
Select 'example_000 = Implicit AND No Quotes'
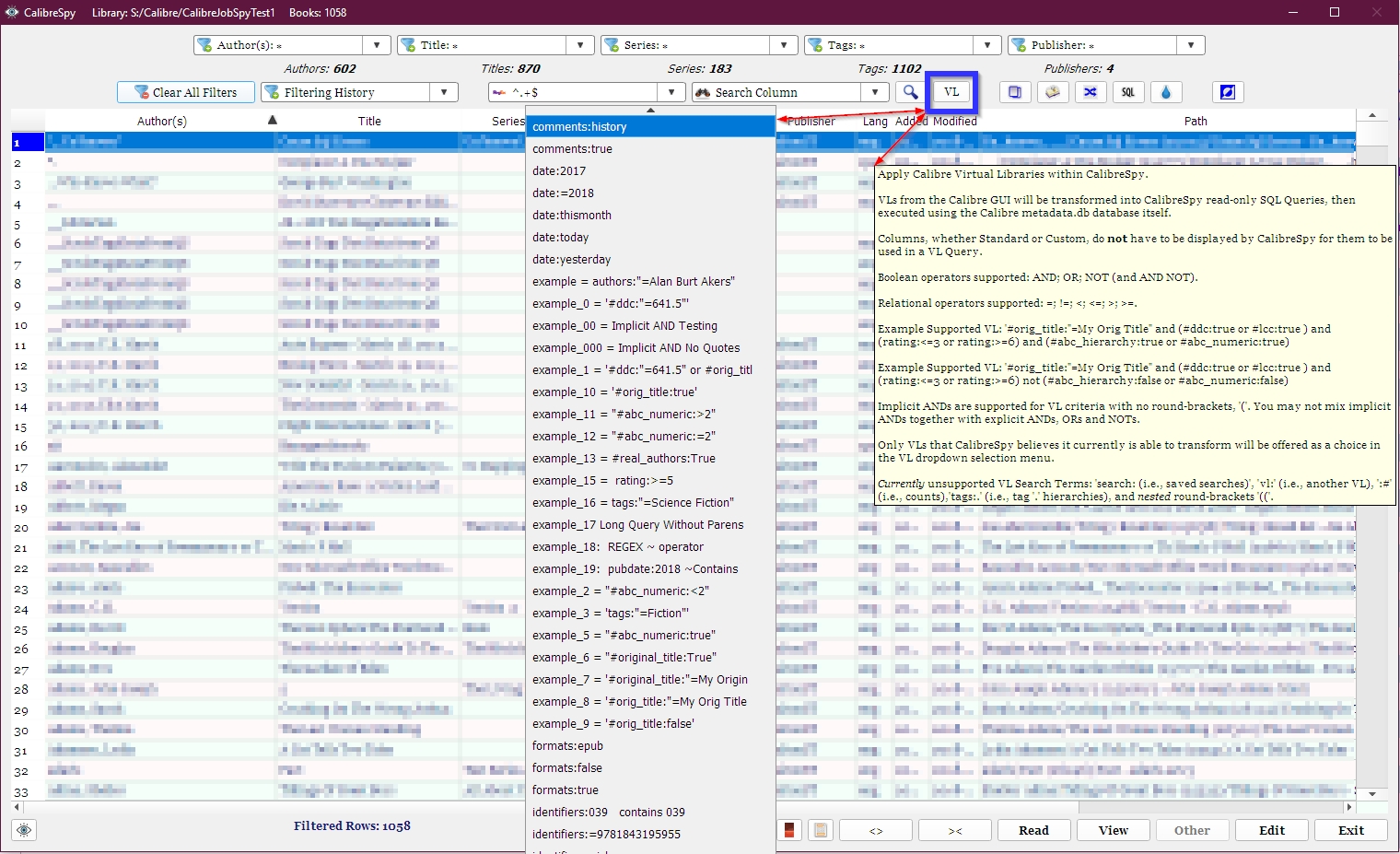click(x=650, y=347)
